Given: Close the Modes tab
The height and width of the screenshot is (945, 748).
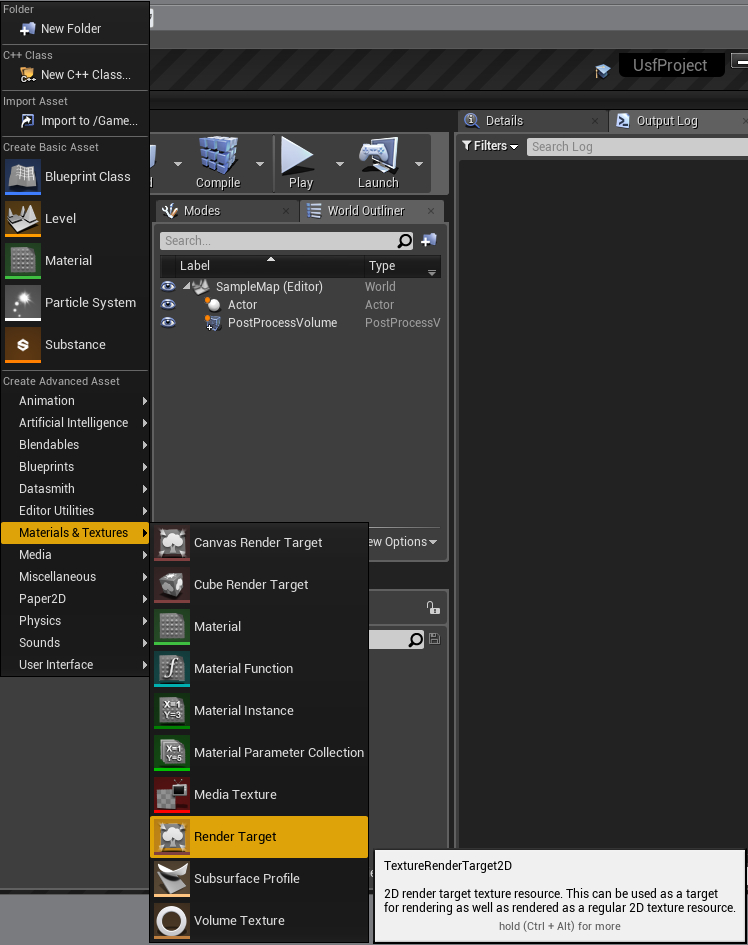Looking at the screenshot, I should (286, 211).
